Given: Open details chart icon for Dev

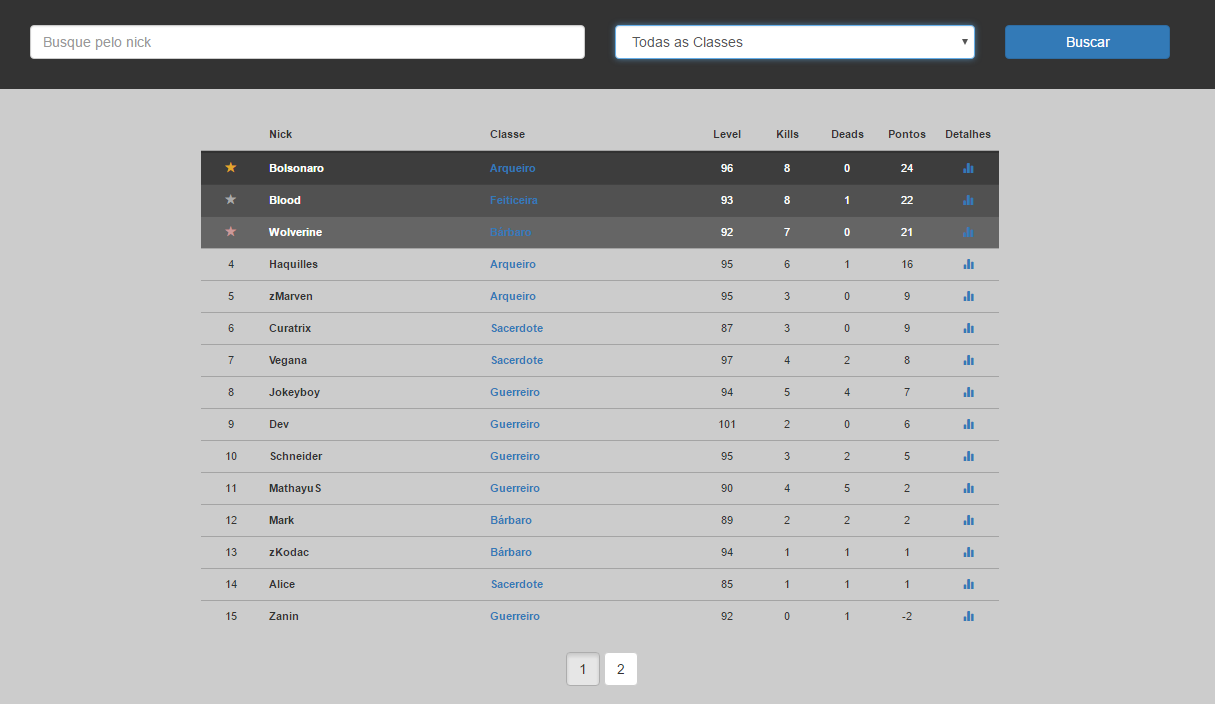Looking at the screenshot, I should (x=968, y=424).
